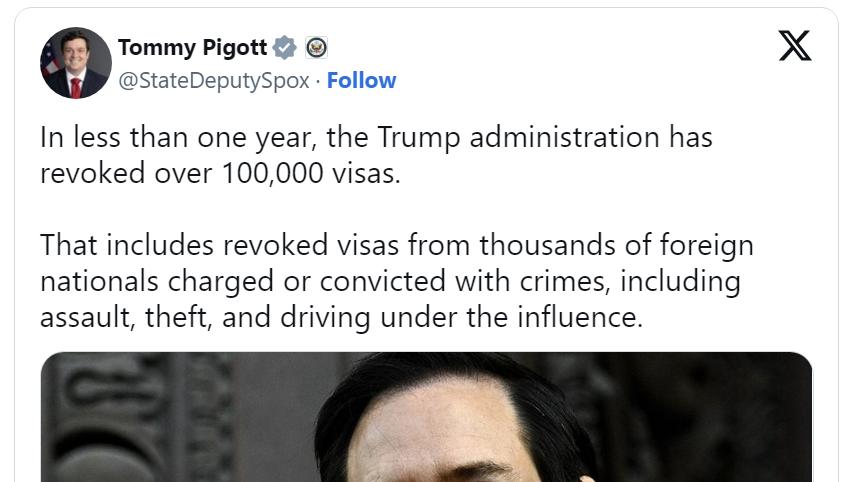Open the X logo link

(x=794, y=45)
